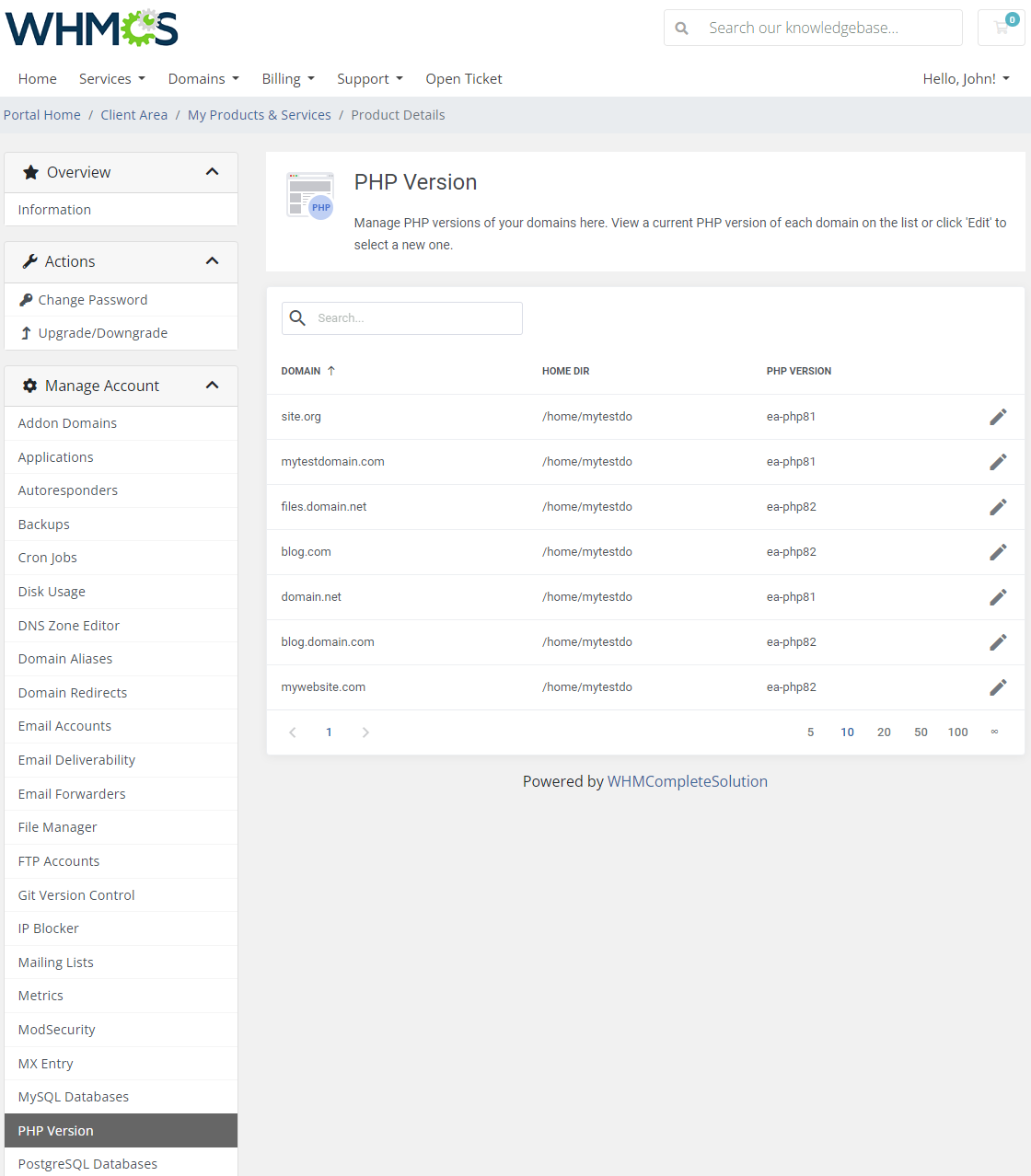
Task: Open DNS Zone Editor in sidebar
Action: coord(121,626)
